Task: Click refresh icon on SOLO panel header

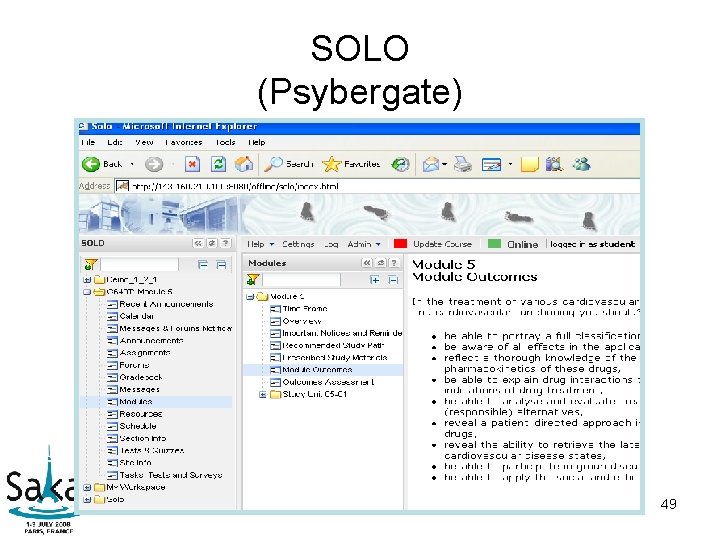Action: click(x=212, y=243)
